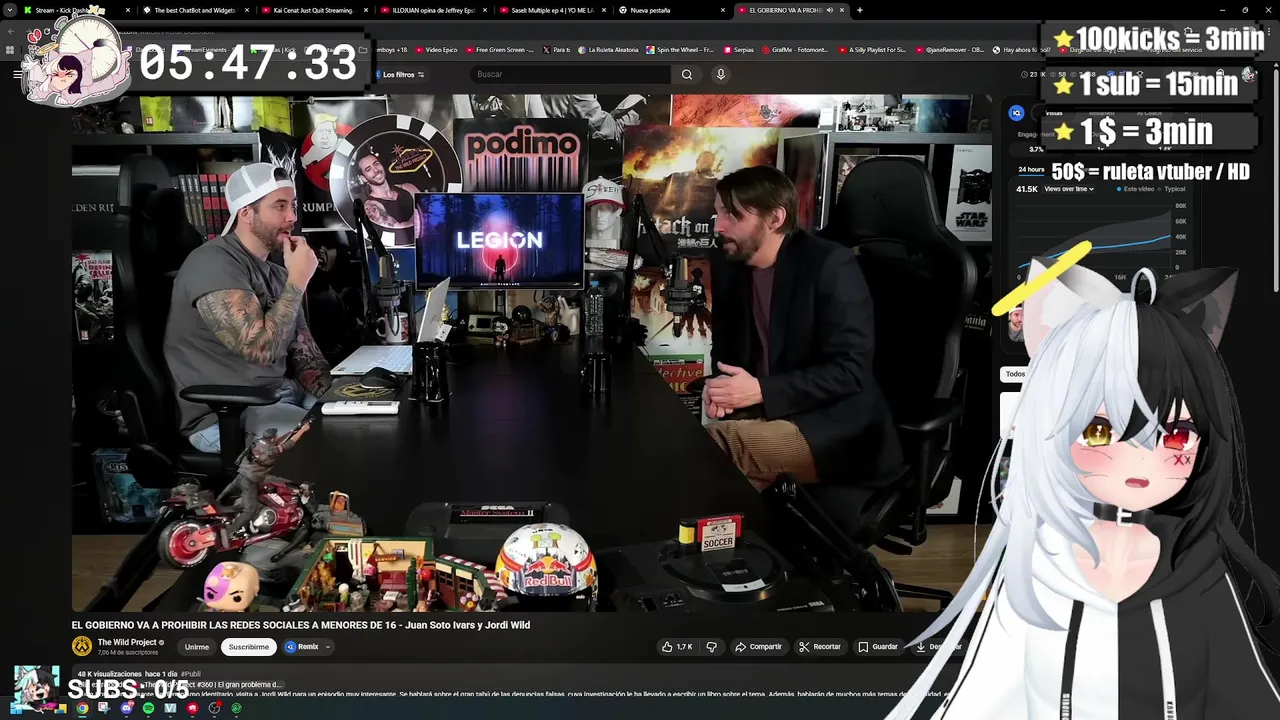The width and height of the screenshot is (1280, 720).
Task: Click the 'Suscribirme' subscribe button
Action: click(x=249, y=647)
